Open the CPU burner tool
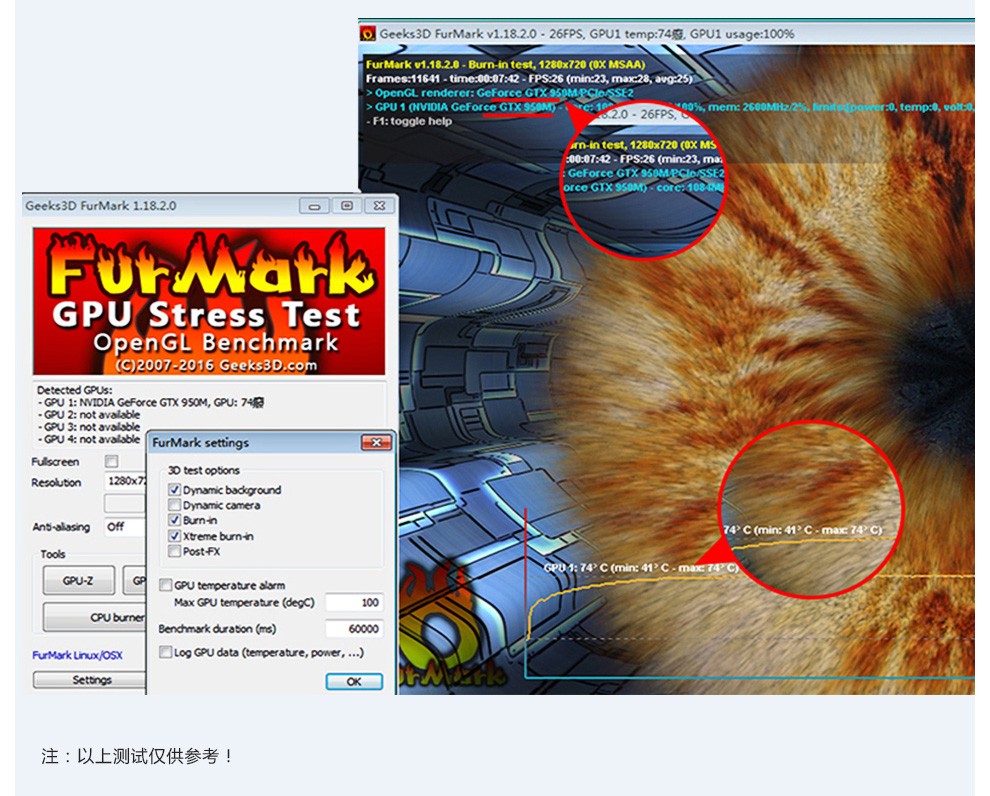 [x=95, y=617]
